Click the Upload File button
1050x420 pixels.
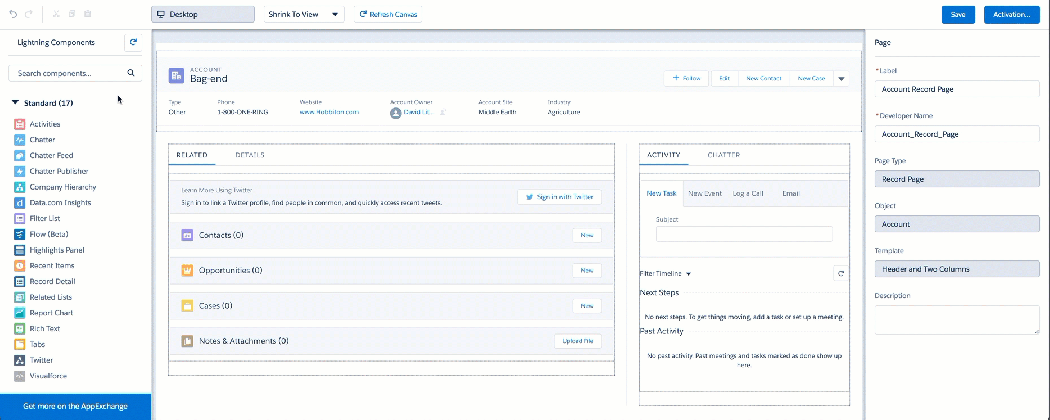tap(578, 341)
